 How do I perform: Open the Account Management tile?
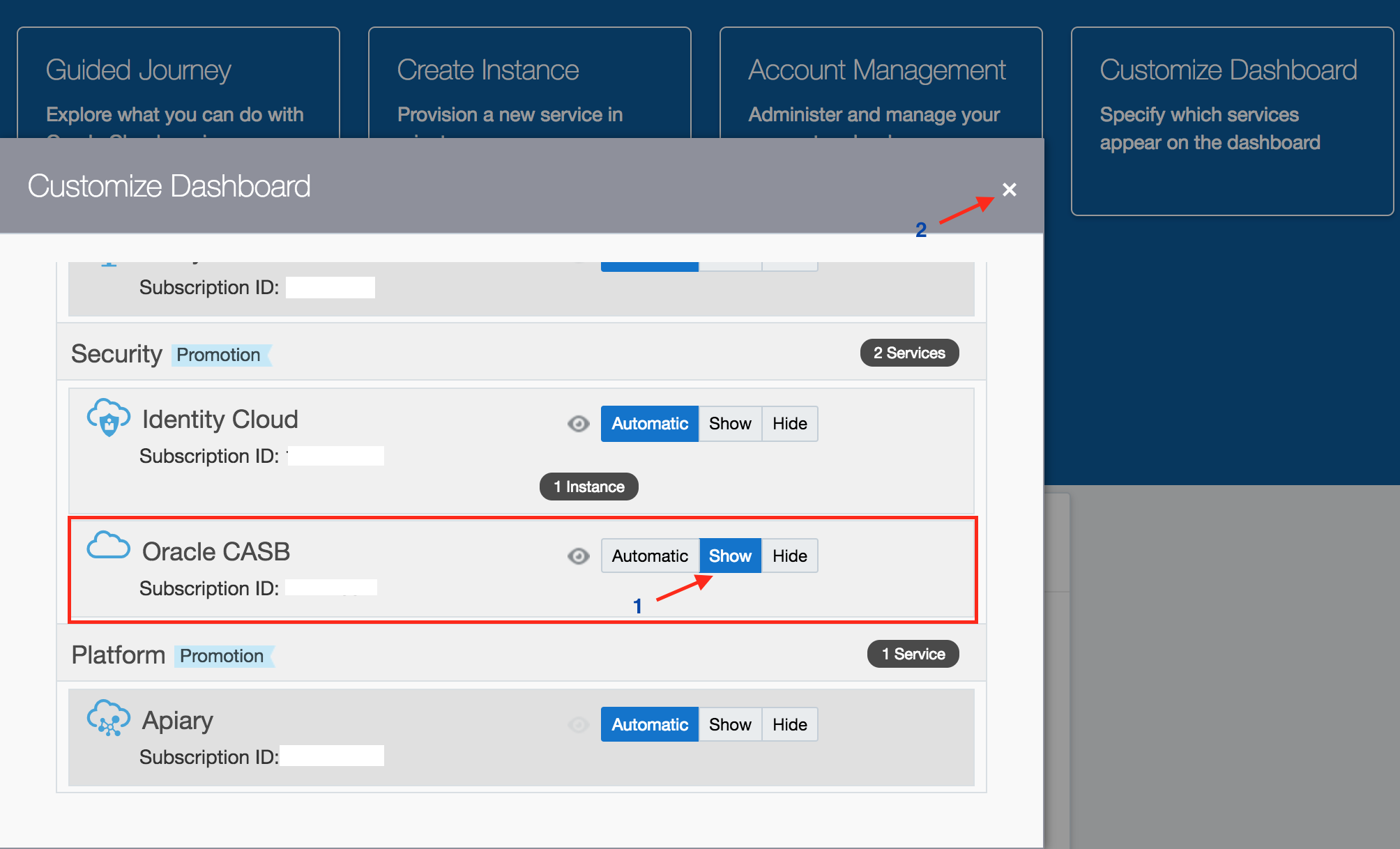point(881,82)
